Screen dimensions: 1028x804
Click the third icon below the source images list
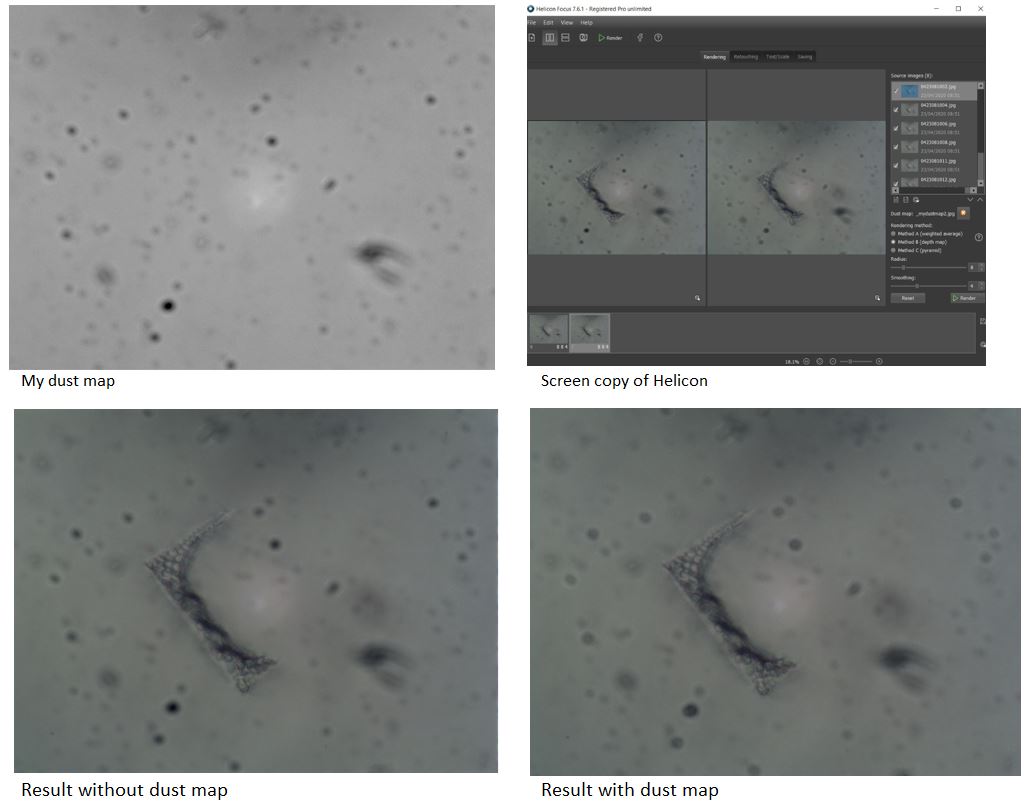[x=916, y=200]
